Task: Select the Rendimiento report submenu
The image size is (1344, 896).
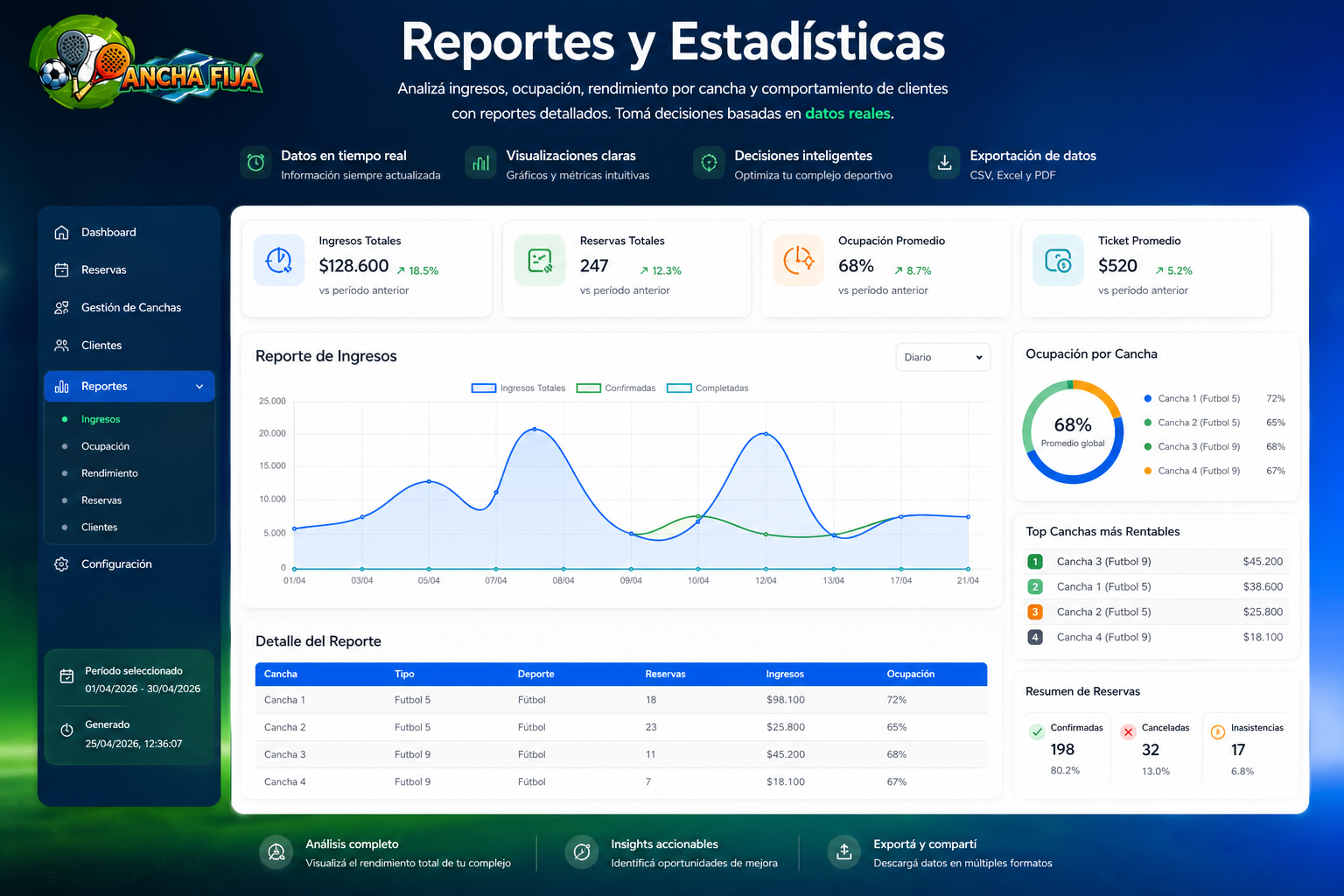Action: [x=109, y=473]
